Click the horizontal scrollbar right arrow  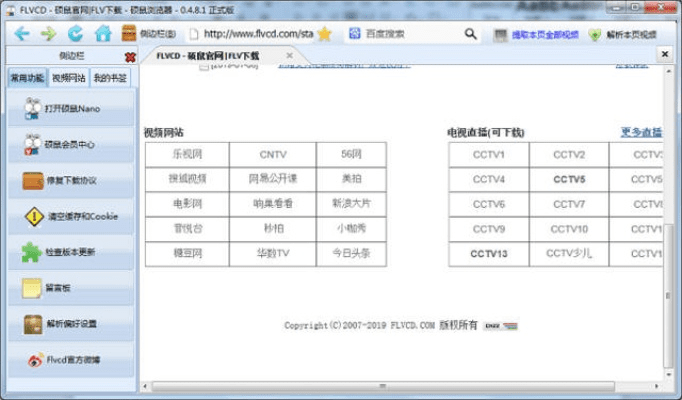click(657, 386)
